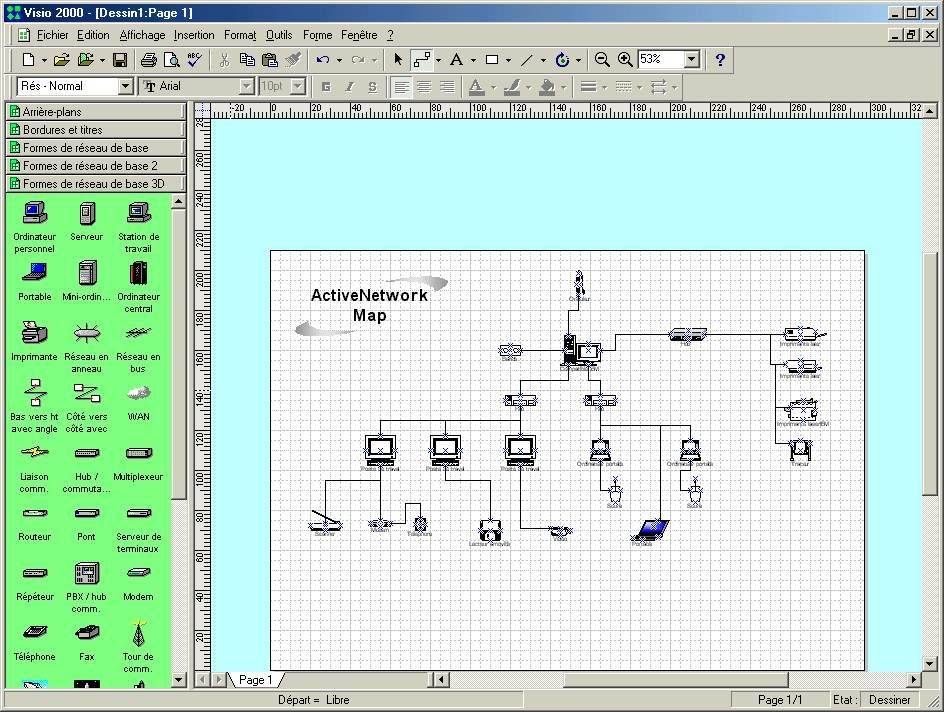Select the Pointer tool arrow
The height and width of the screenshot is (712, 944).
click(x=398, y=60)
